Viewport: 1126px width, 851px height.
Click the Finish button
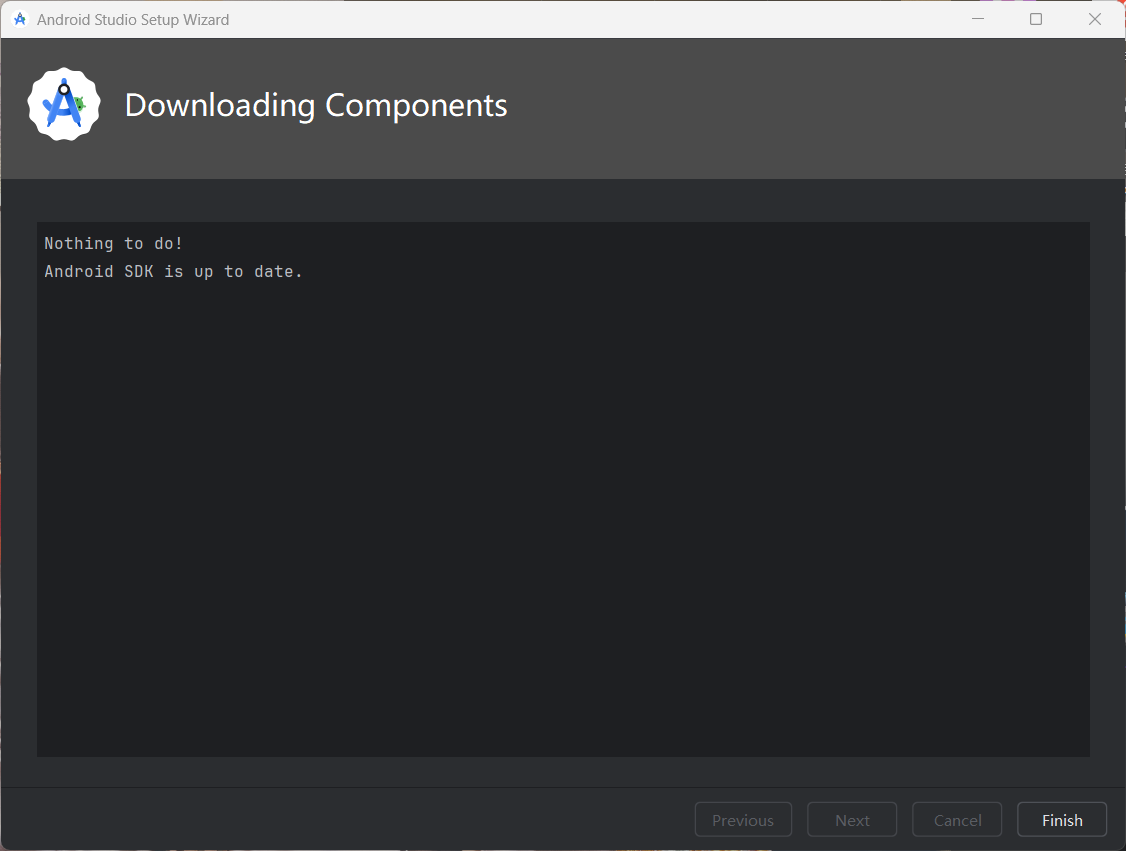click(1061, 820)
